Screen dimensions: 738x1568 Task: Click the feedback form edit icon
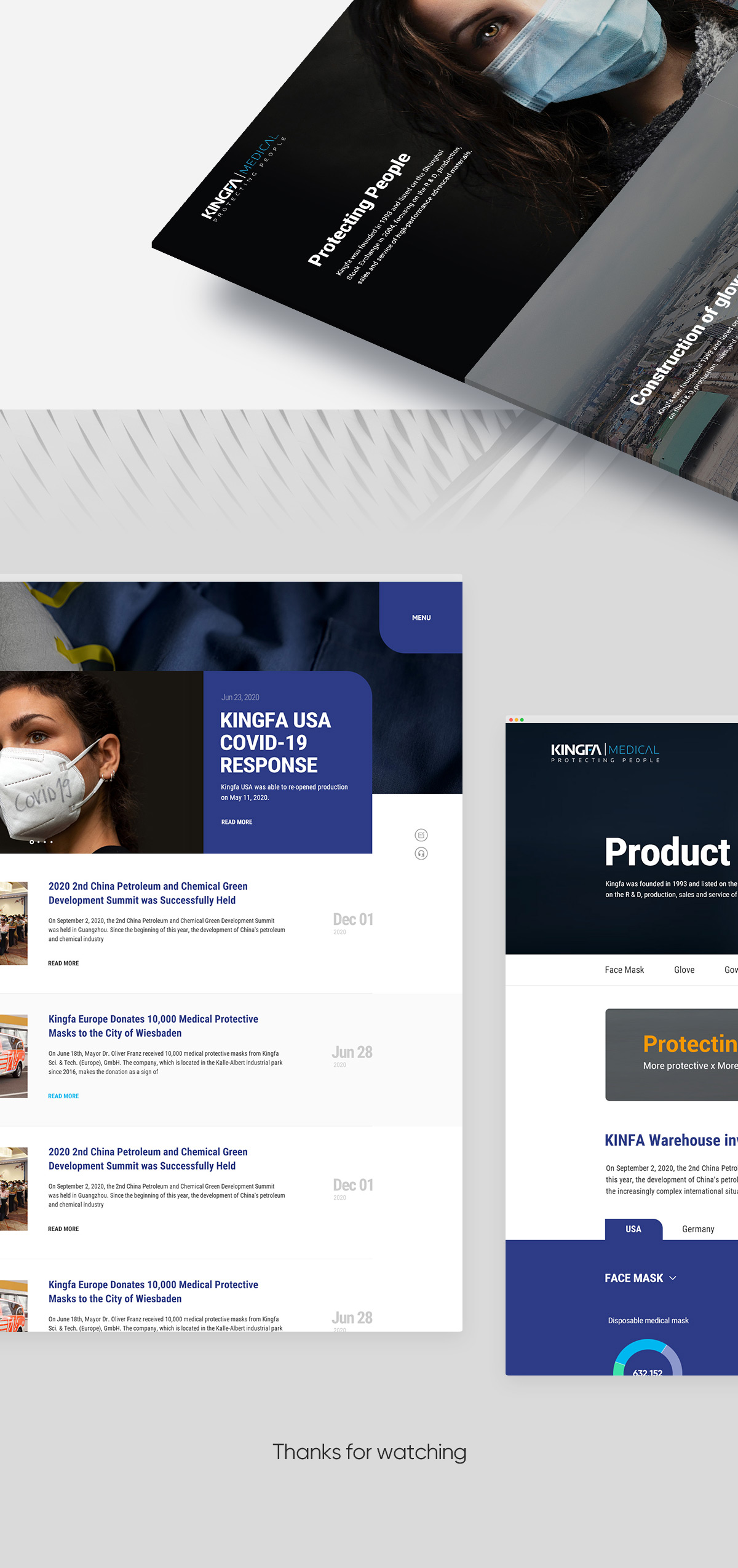tap(421, 835)
